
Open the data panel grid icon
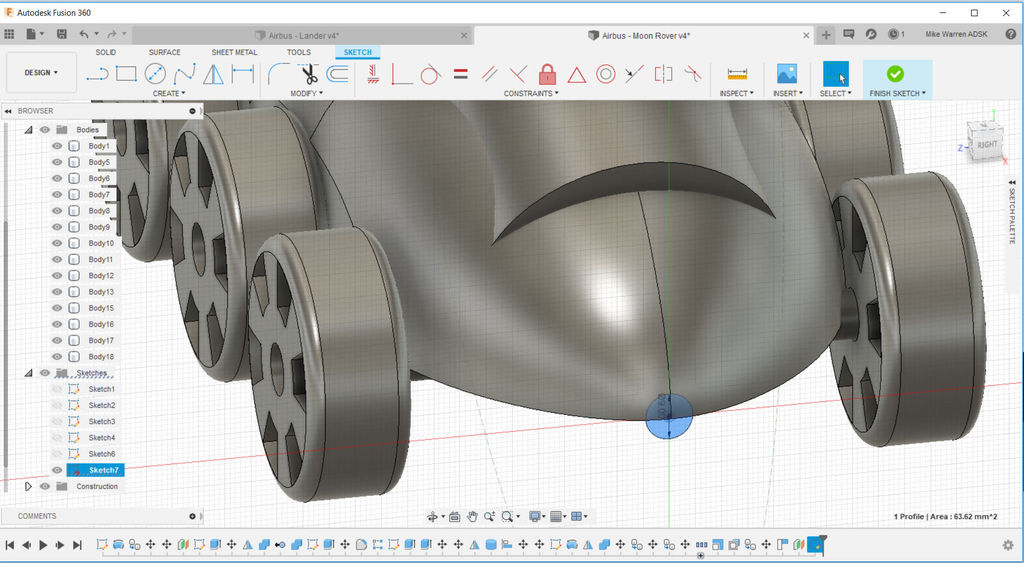pos(9,34)
